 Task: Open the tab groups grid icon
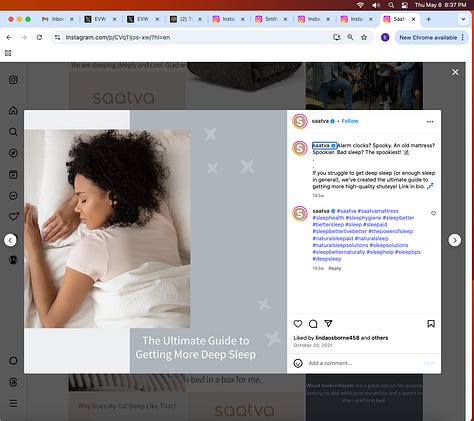point(8,53)
